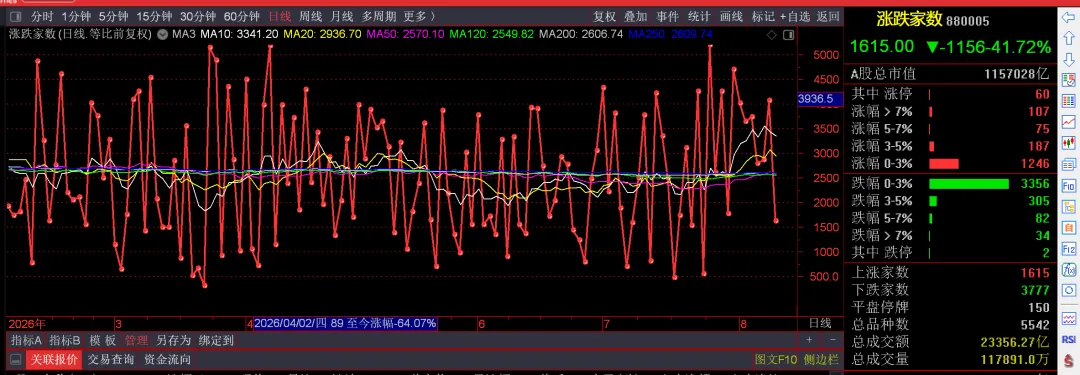This screenshot has height=375, width=1080.
Task: Click the RSI indicator icon in the right sidebar
Action: pyautogui.click(x=1069, y=339)
